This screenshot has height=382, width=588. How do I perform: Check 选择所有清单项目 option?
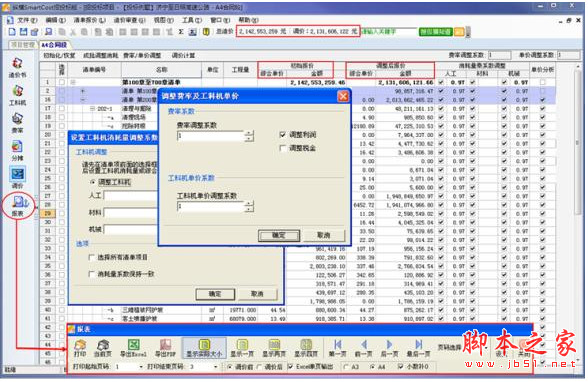click(x=91, y=258)
